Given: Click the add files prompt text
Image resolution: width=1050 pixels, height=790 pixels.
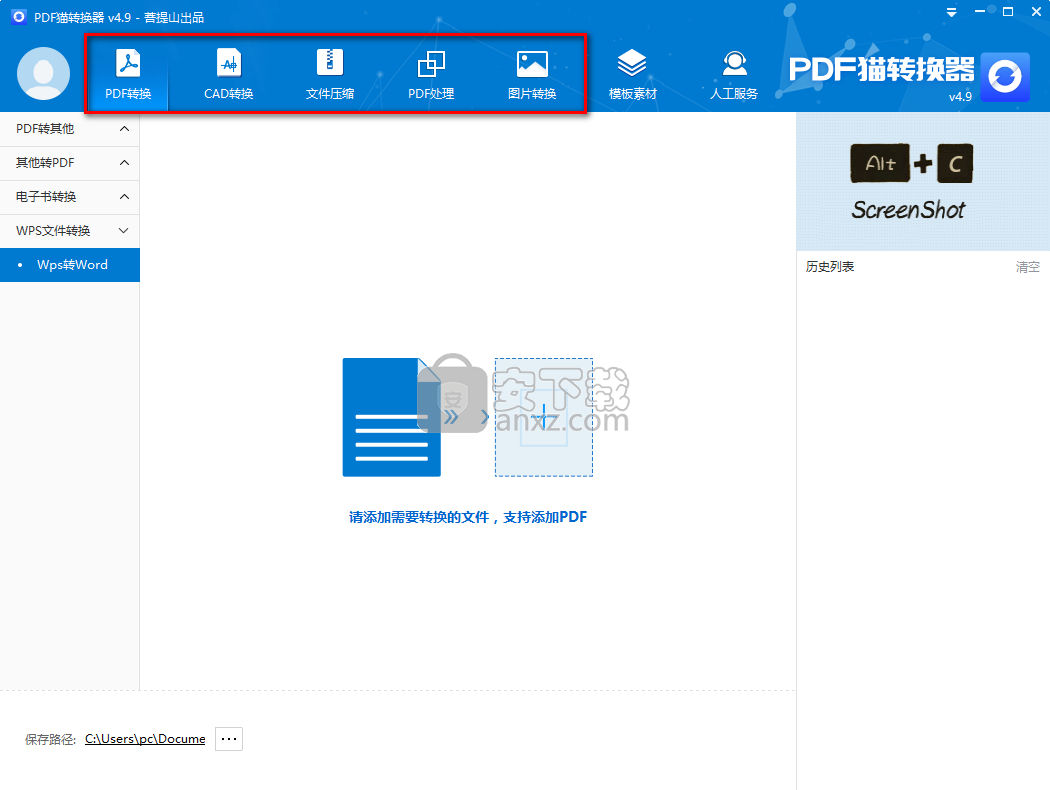Looking at the screenshot, I should (x=468, y=517).
